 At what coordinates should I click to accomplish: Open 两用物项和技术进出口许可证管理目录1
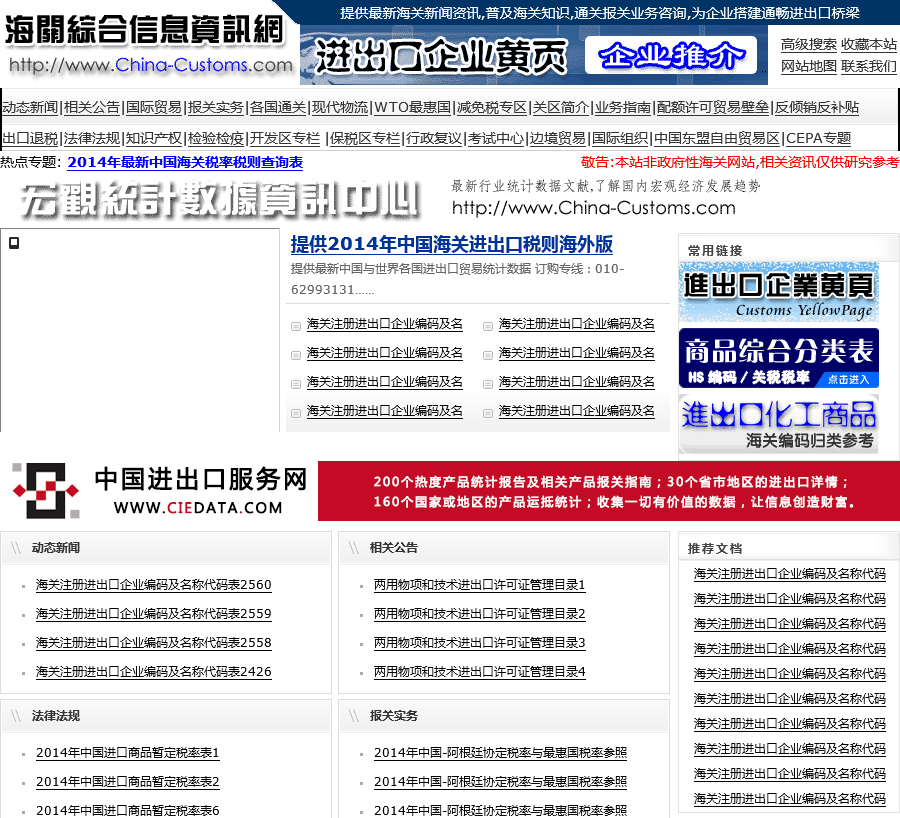click(479, 585)
